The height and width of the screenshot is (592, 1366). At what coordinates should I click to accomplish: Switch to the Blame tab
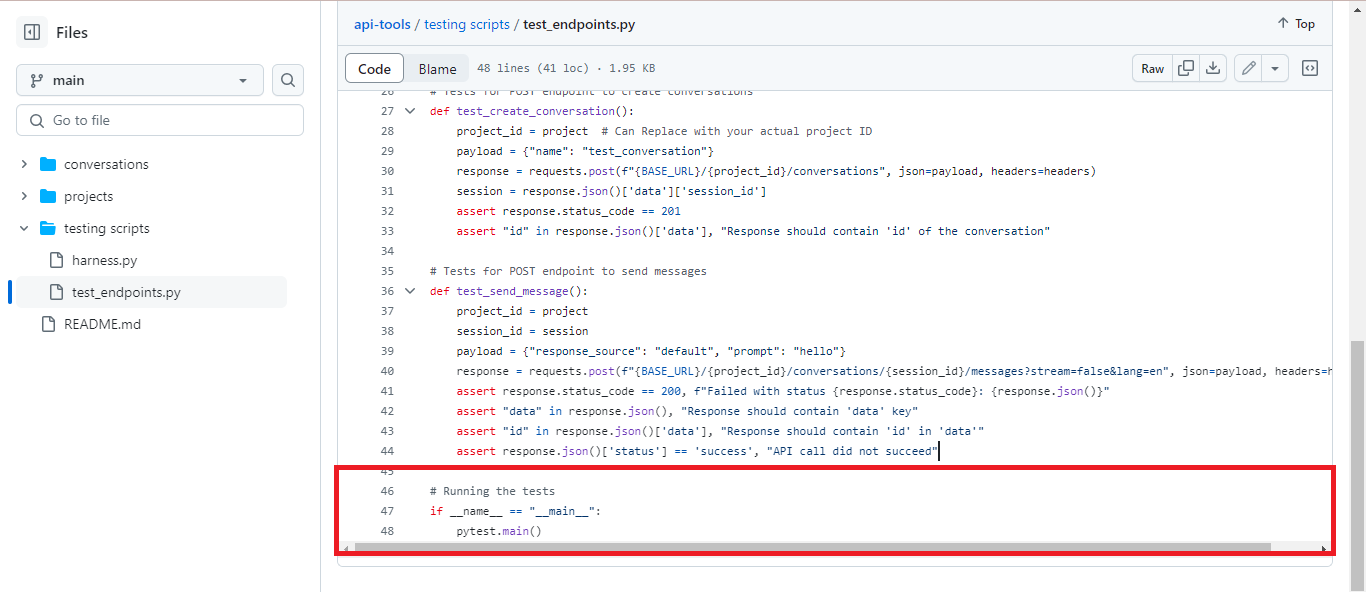click(x=437, y=69)
